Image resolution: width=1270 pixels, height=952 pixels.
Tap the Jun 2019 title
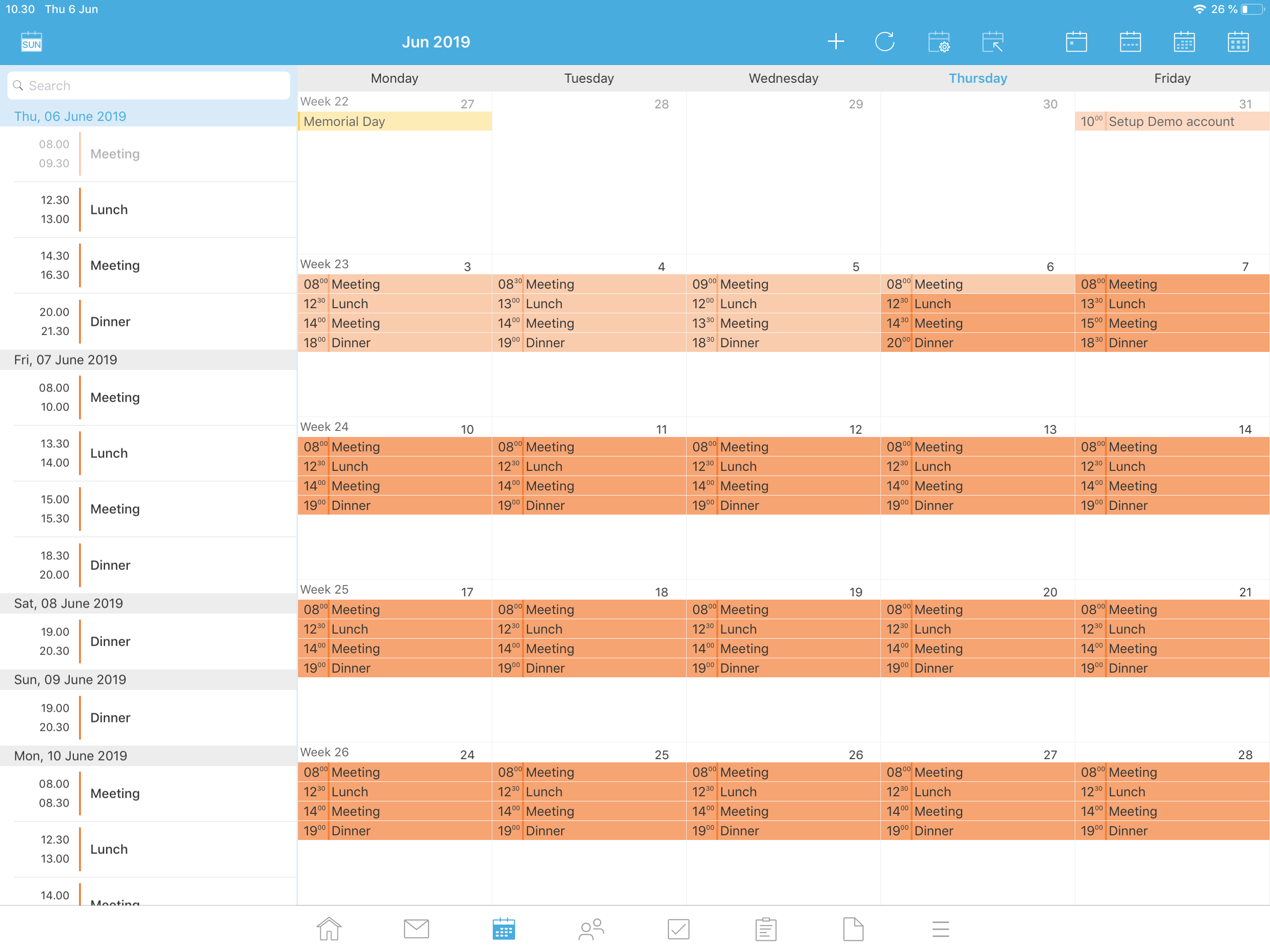436,42
